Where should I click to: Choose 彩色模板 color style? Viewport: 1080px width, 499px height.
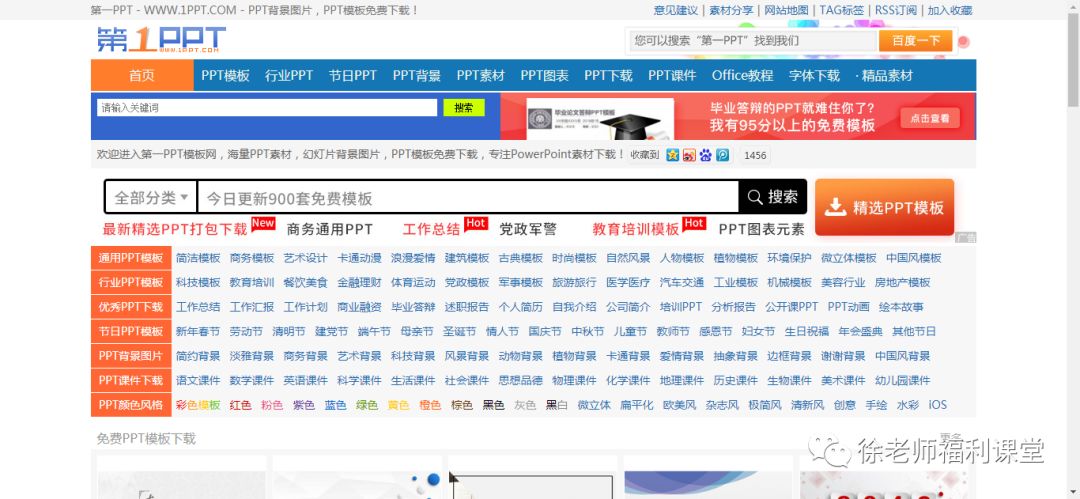pyautogui.click(x=198, y=405)
